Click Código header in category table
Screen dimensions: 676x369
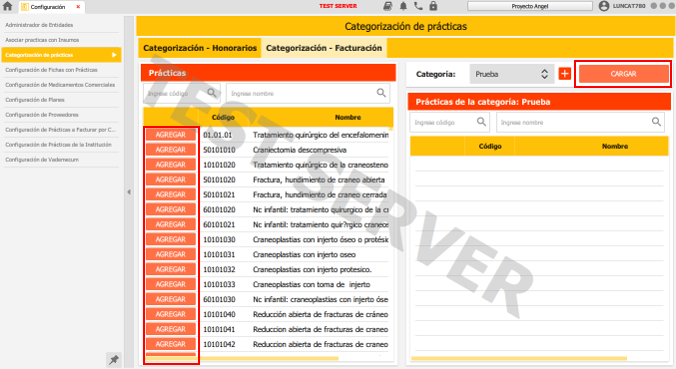click(x=490, y=146)
